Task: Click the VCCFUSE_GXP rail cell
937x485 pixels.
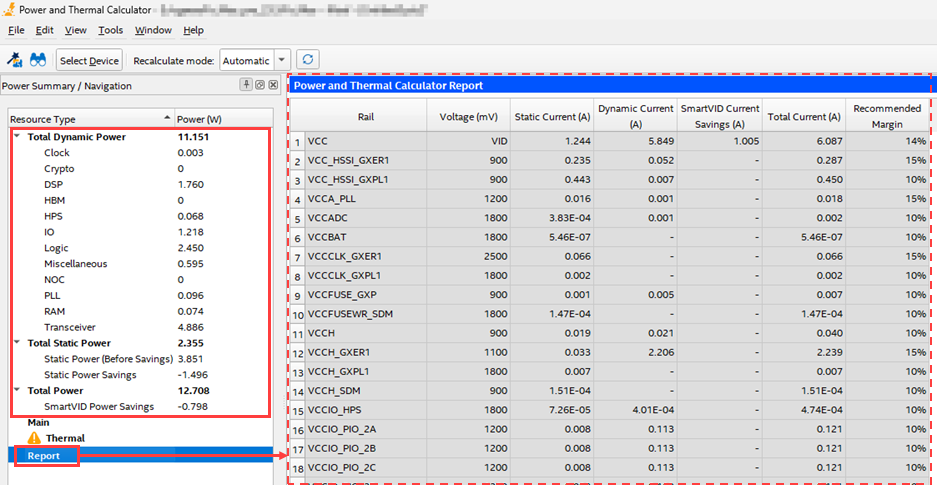Action: tap(367, 294)
